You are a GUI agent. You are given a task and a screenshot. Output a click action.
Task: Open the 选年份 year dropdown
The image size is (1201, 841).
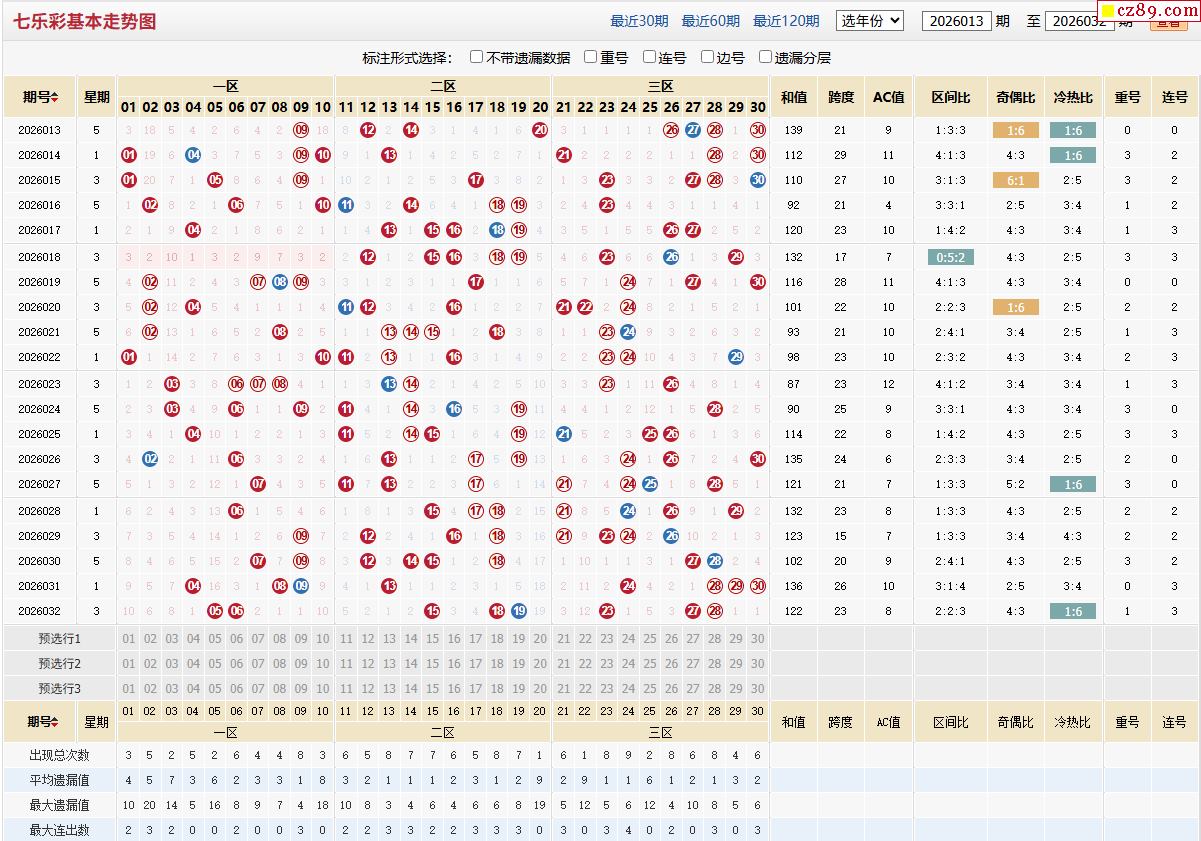pos(870,20)
